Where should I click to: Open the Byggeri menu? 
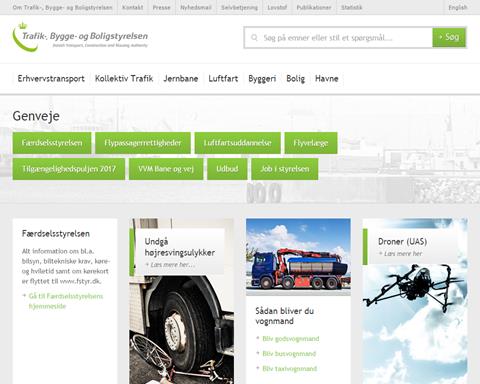pos(262,79)
